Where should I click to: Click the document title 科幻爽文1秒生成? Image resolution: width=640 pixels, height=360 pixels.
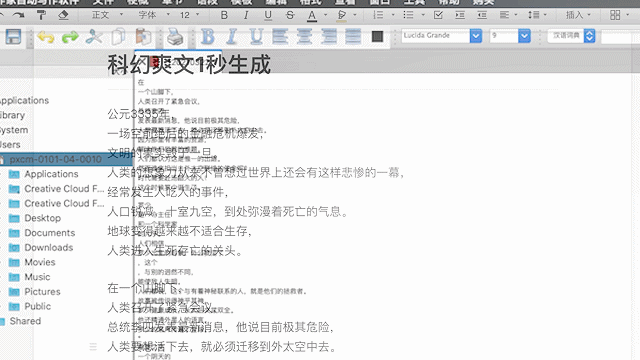click(189, 64)
